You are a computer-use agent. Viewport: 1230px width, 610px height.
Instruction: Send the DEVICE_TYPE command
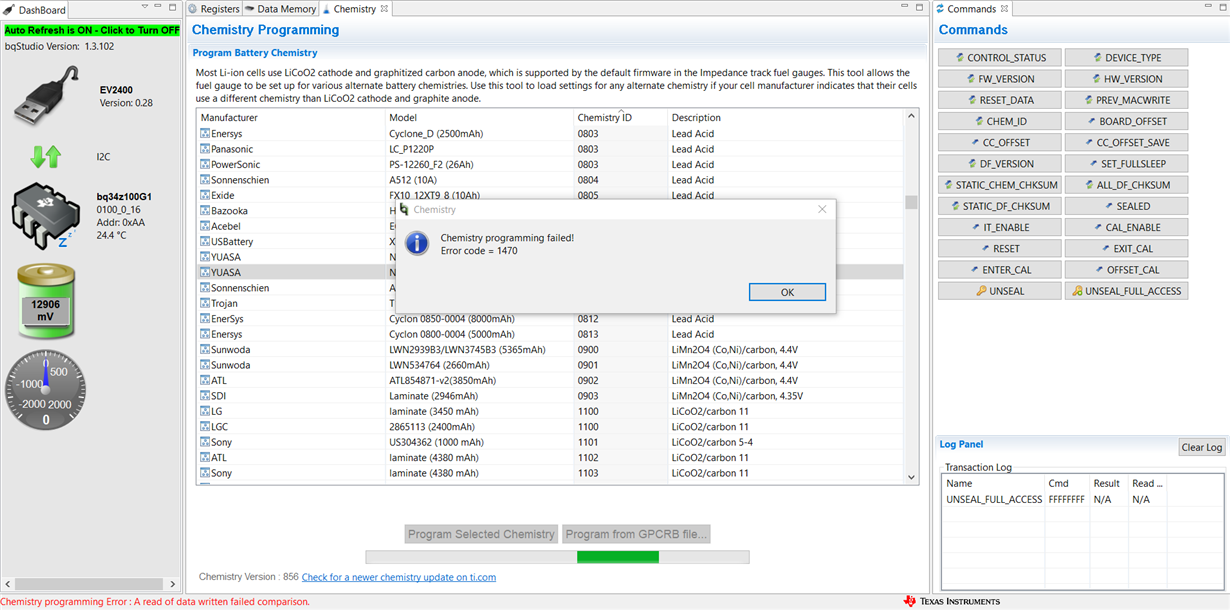(1126, 58)
